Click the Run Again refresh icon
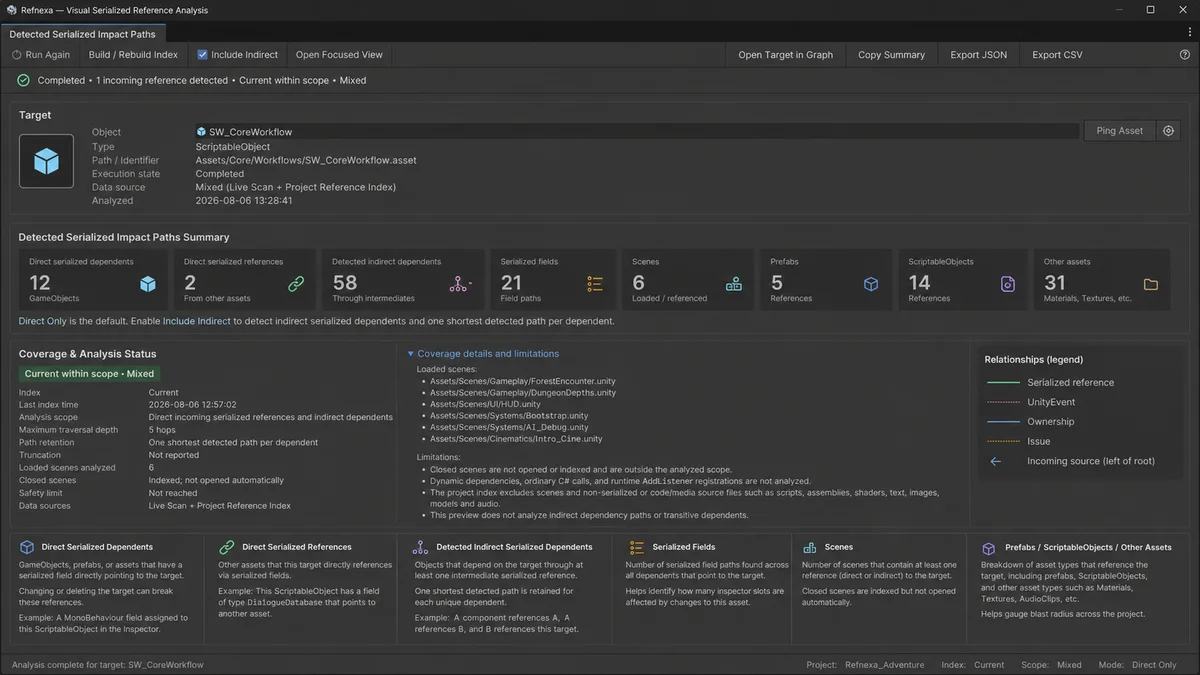The width and height of the screenshot is (1200, 675). click(x=17, y=55)
